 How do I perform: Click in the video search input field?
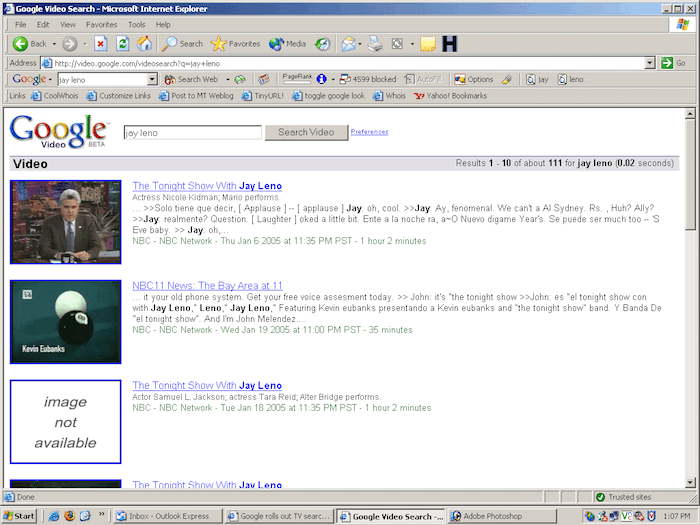(191, 132)
